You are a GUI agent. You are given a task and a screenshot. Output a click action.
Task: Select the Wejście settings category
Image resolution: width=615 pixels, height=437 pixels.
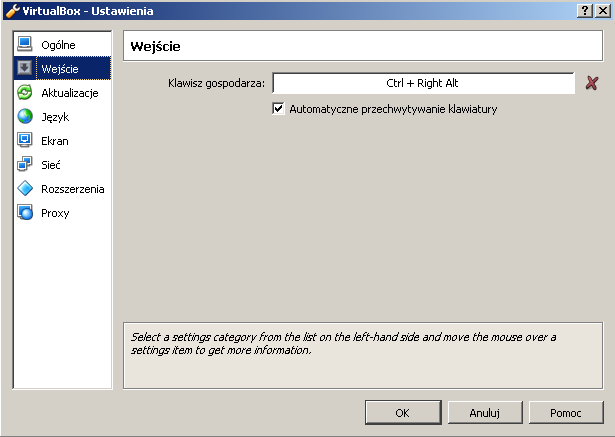click(x=62, y=69)
